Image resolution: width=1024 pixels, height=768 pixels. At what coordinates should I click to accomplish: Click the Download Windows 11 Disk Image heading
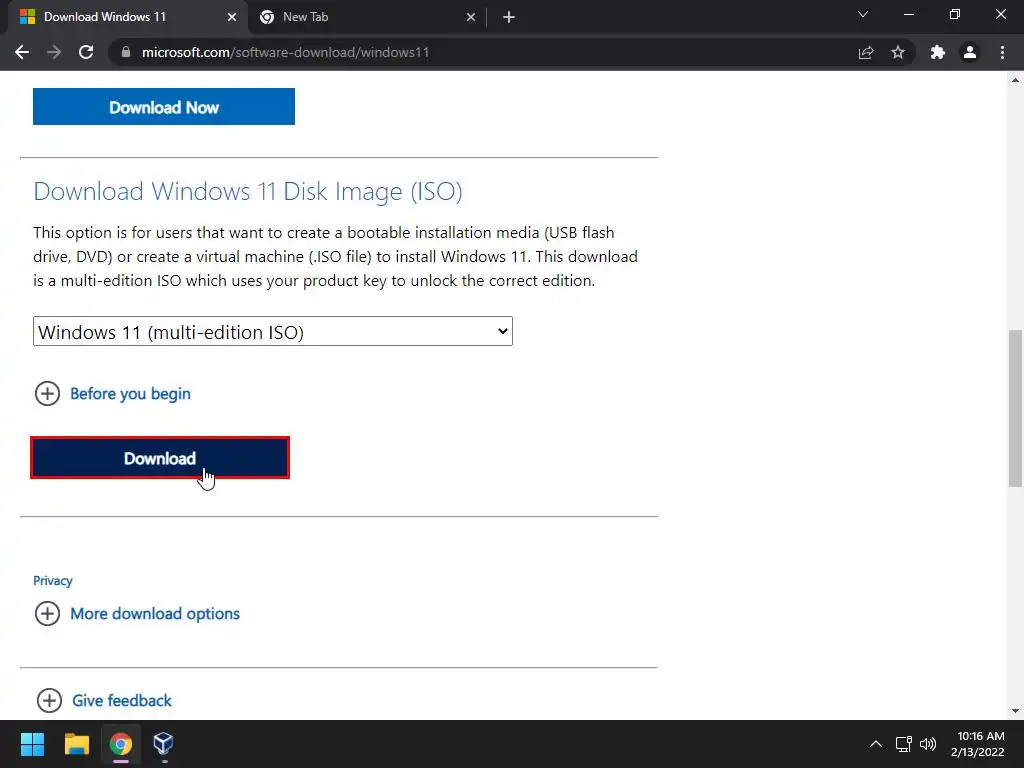click(x=248, y=191)
